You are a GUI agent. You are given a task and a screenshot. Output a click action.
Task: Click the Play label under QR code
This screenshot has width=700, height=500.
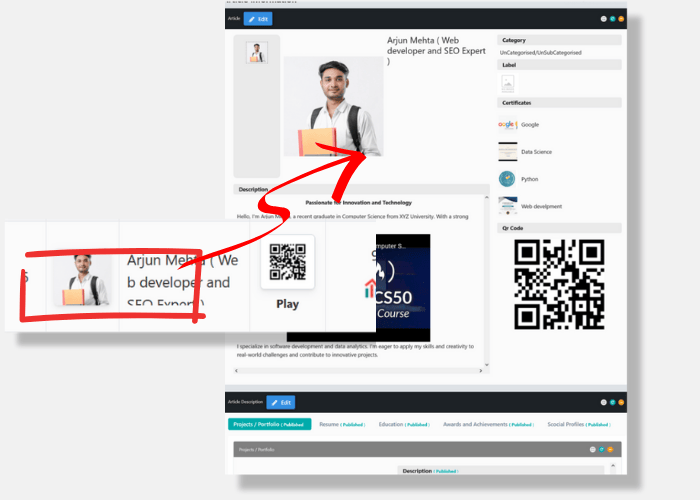(x=287, y=304)
